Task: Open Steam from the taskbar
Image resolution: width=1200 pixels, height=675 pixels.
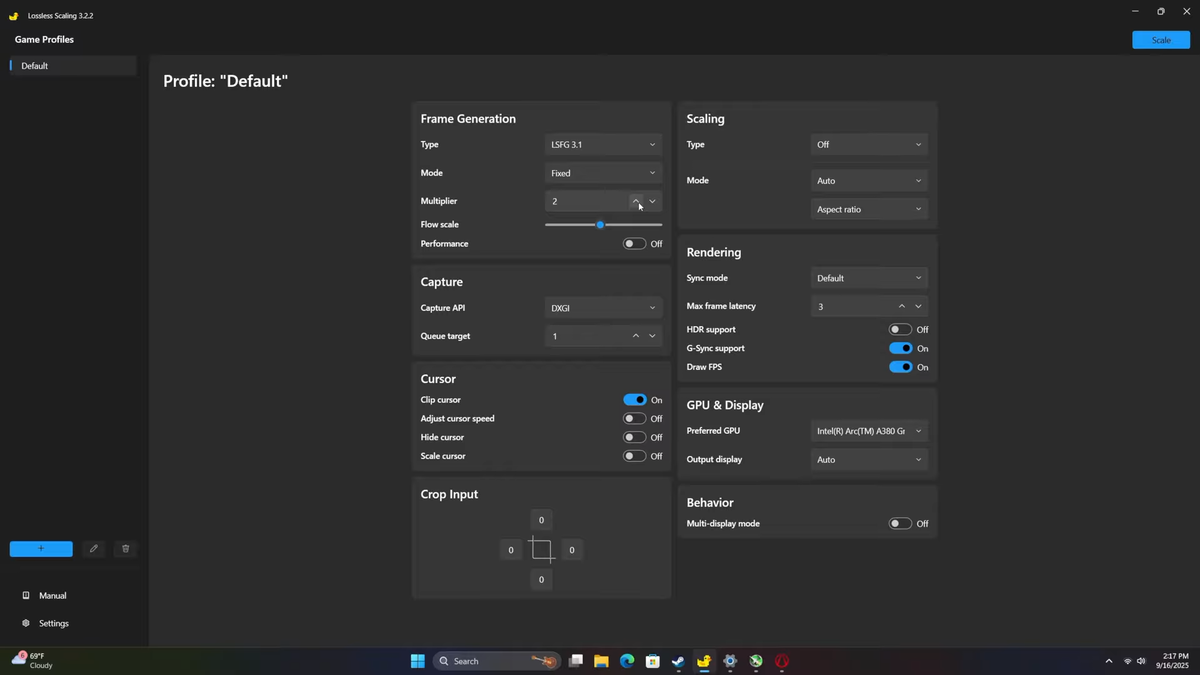Action: pyautogui.click(x=678, y=661)
